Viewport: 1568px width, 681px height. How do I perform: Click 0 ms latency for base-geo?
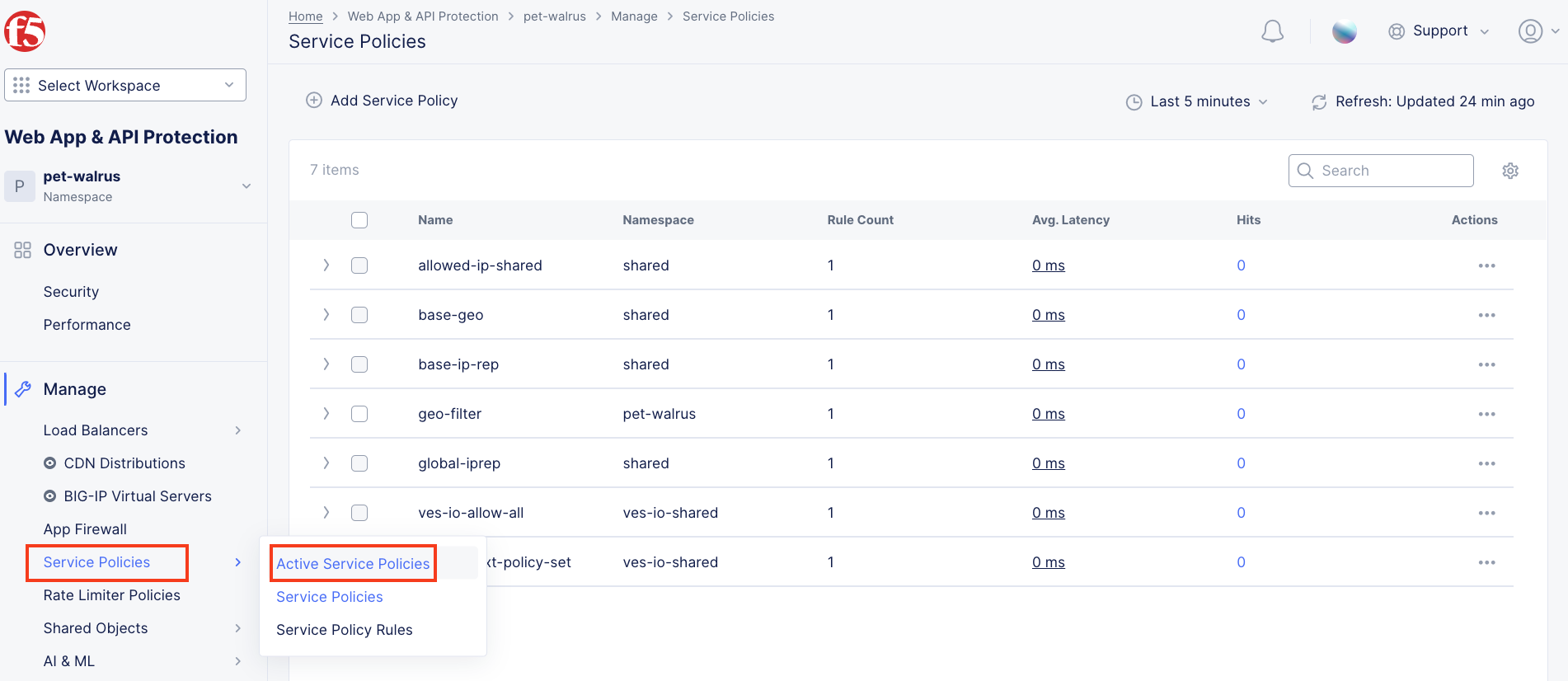(1049, 315)
